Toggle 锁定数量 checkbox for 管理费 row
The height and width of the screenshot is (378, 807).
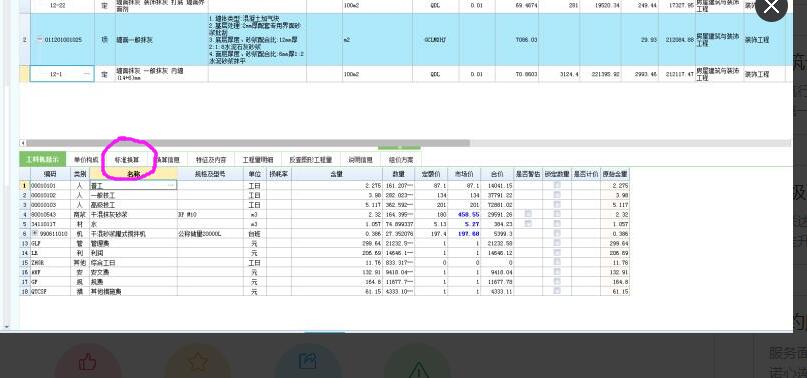[x=557, y=243]
